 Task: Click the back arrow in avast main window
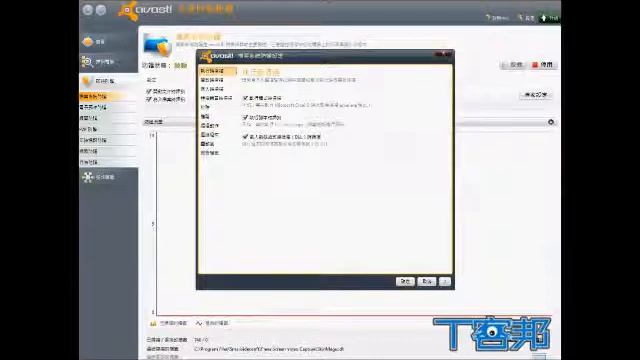(87, 10)
